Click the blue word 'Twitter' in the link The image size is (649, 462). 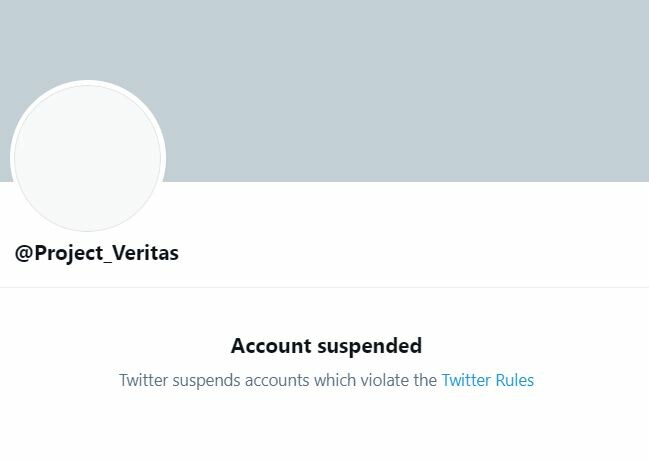pos(466,380)
